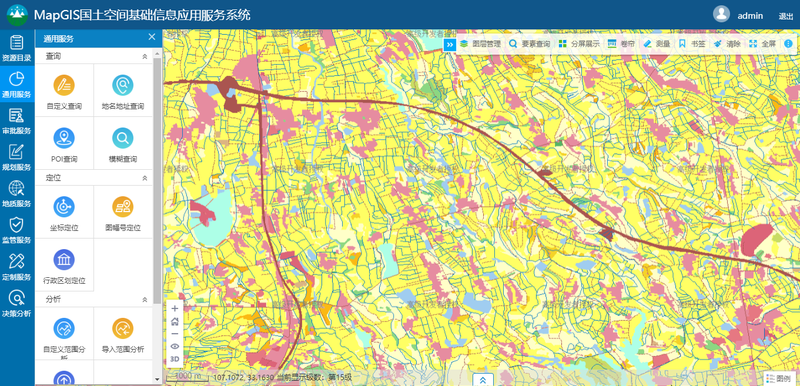The image size is (800, 386).
Task: Toggle the 3D view mode
Action: pyautogui.click(x=174, y=359)
